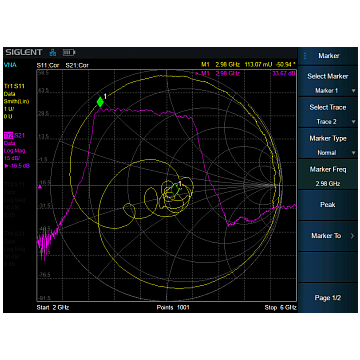This screenshot has width=360, height=360.
Task: Open the Select Trace dropdown showing Trace 2
Action: [x=328, y=114]
